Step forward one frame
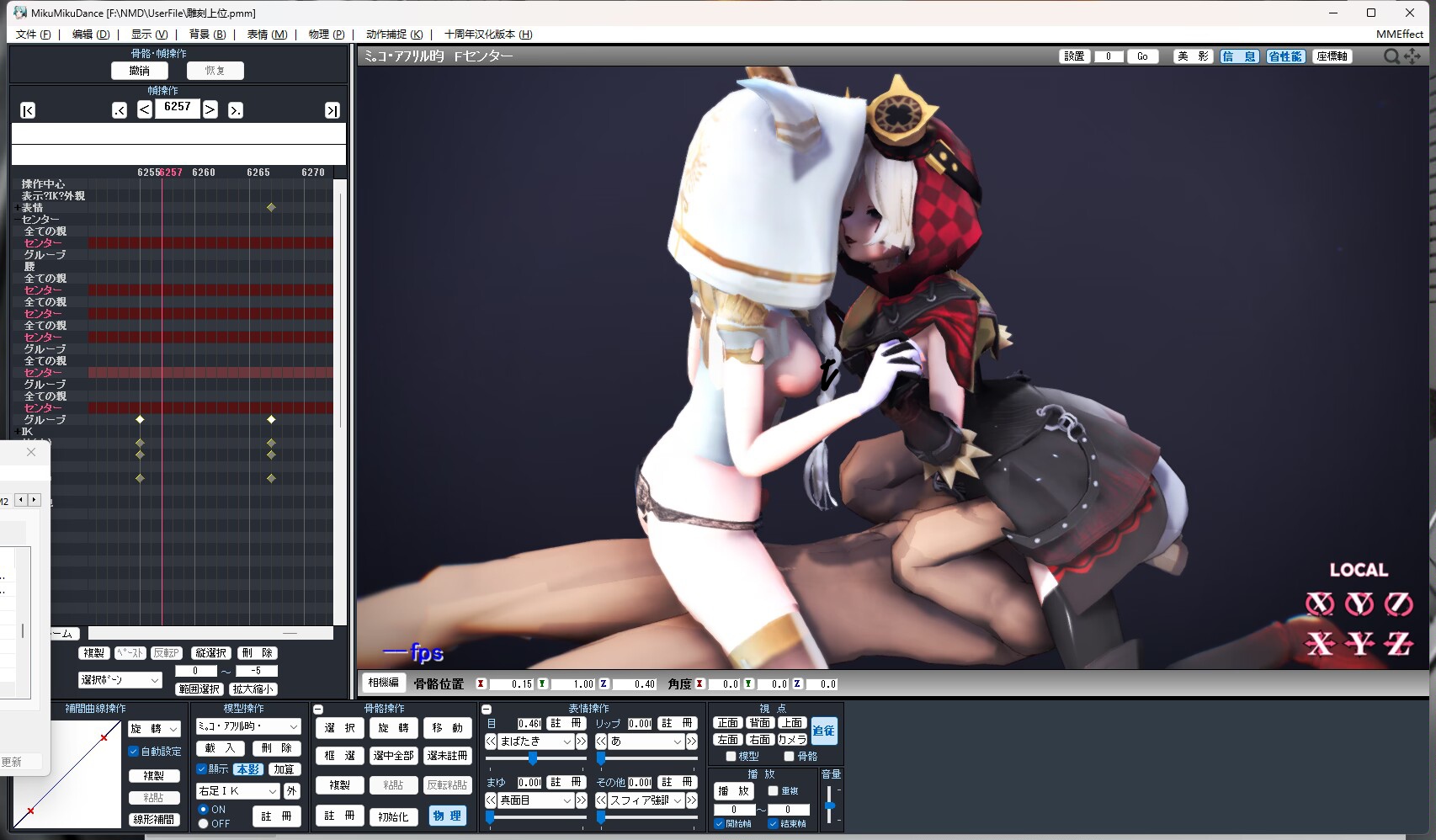The image size is (1436, 840). click(210, 109)
